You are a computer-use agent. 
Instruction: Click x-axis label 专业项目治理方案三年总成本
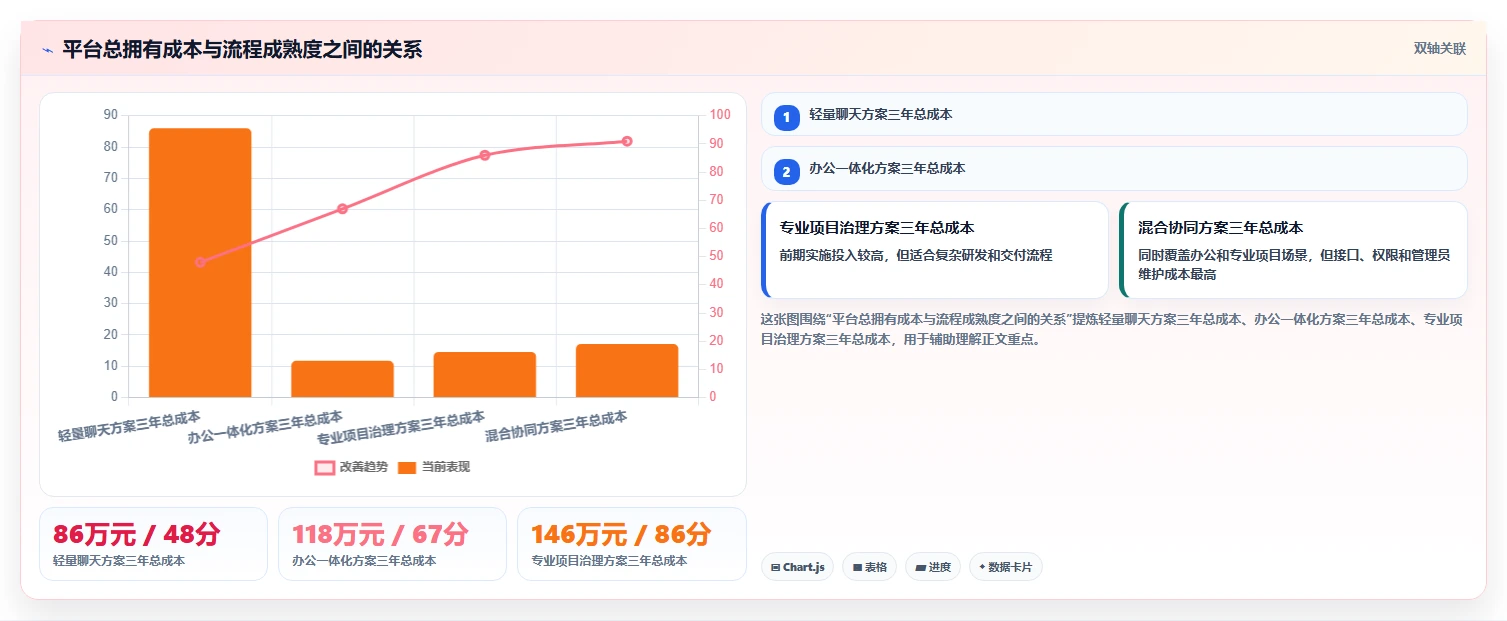coord(401,426)
